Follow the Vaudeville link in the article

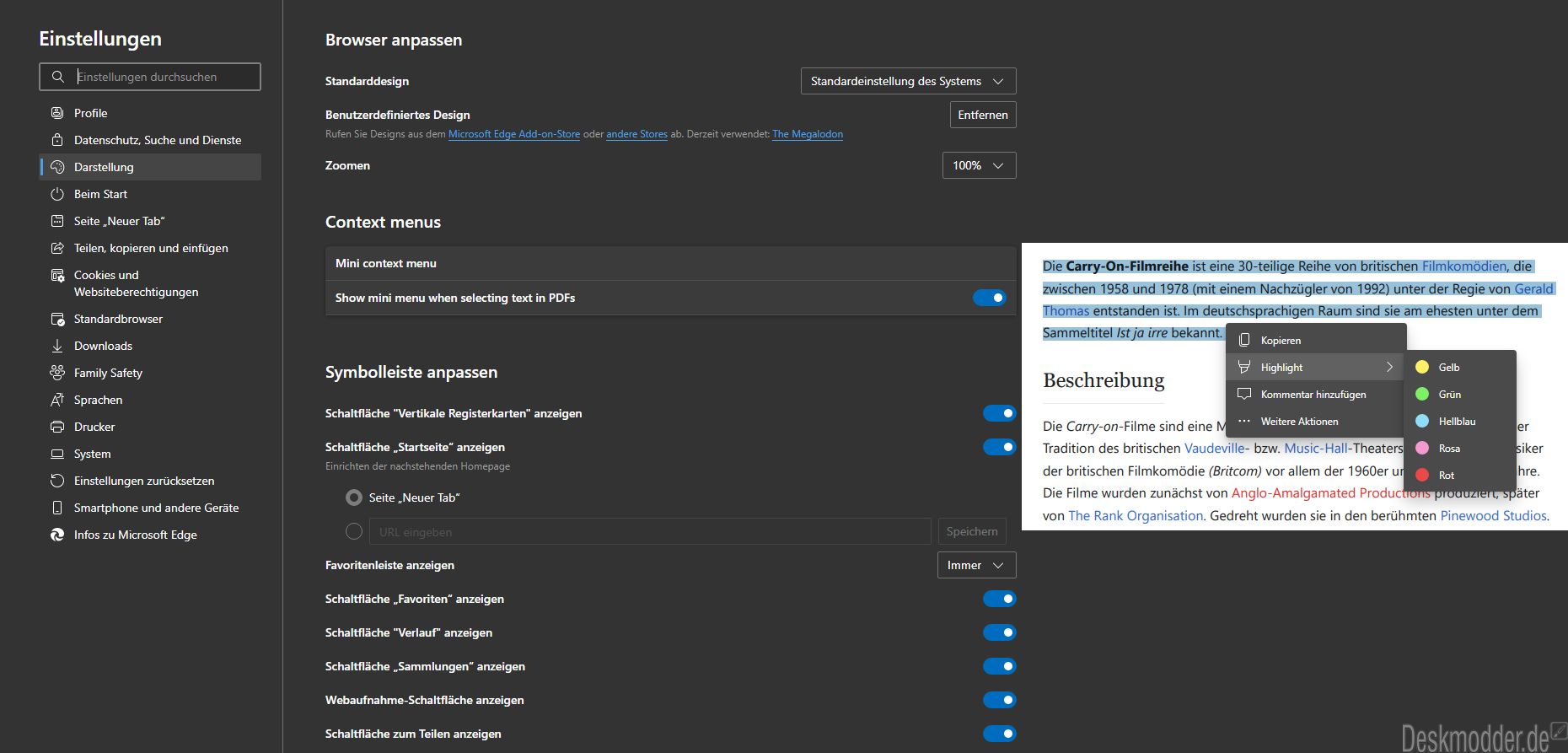(1214, 449)
